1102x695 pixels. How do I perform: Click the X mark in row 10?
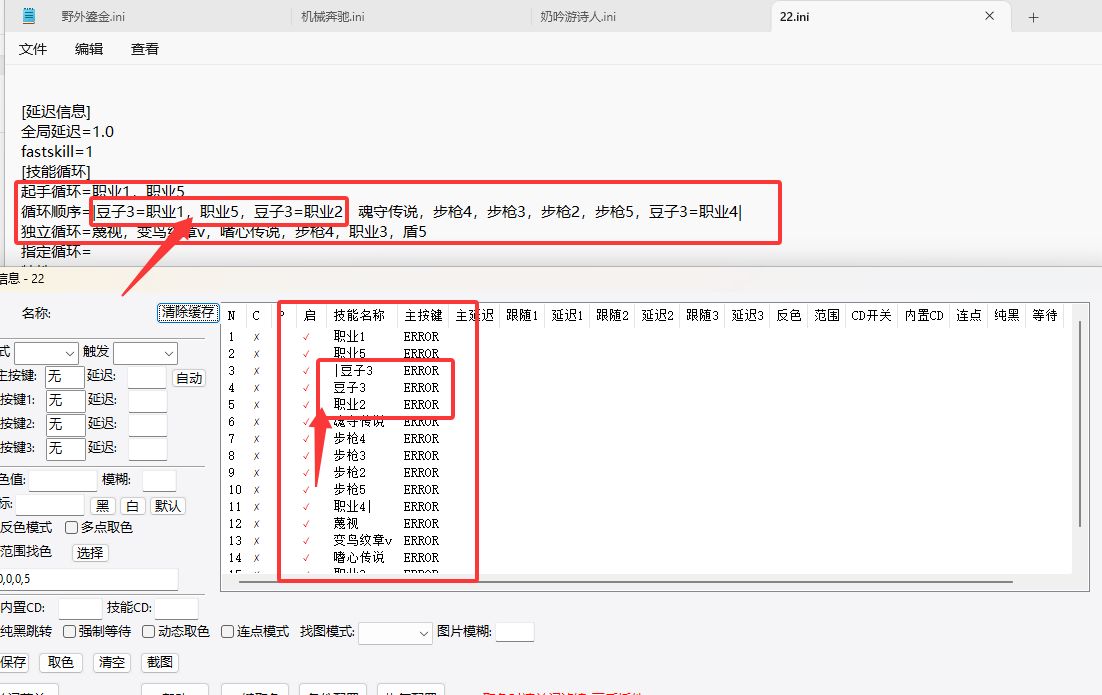tap(257, 491)
